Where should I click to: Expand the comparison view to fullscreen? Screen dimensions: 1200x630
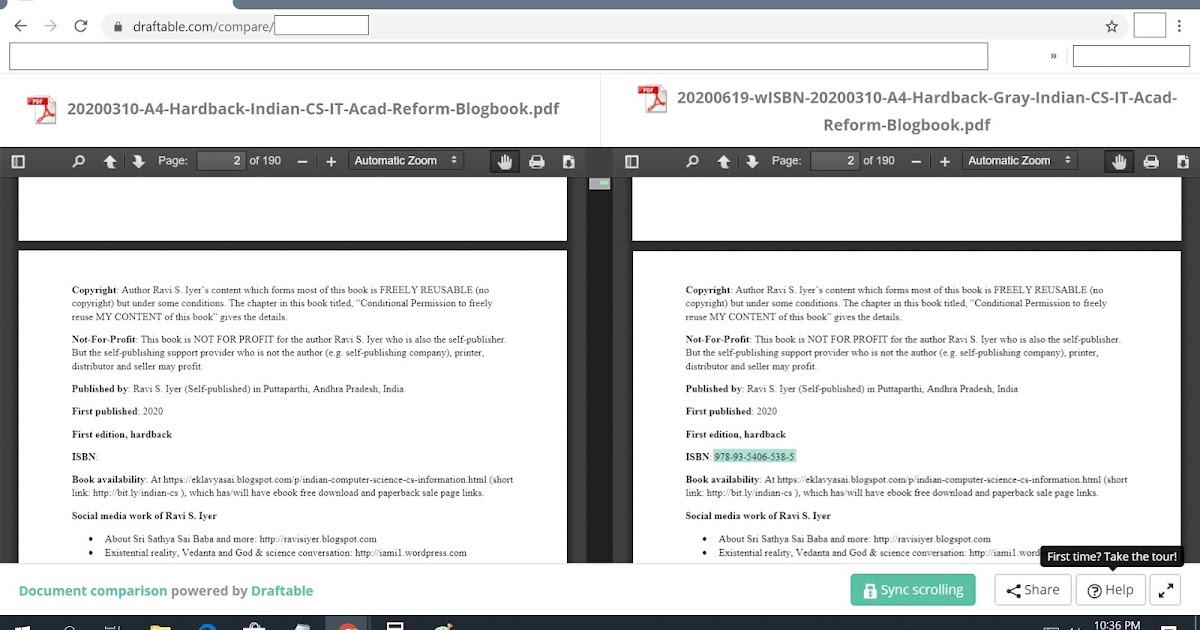pos(1164,589)
